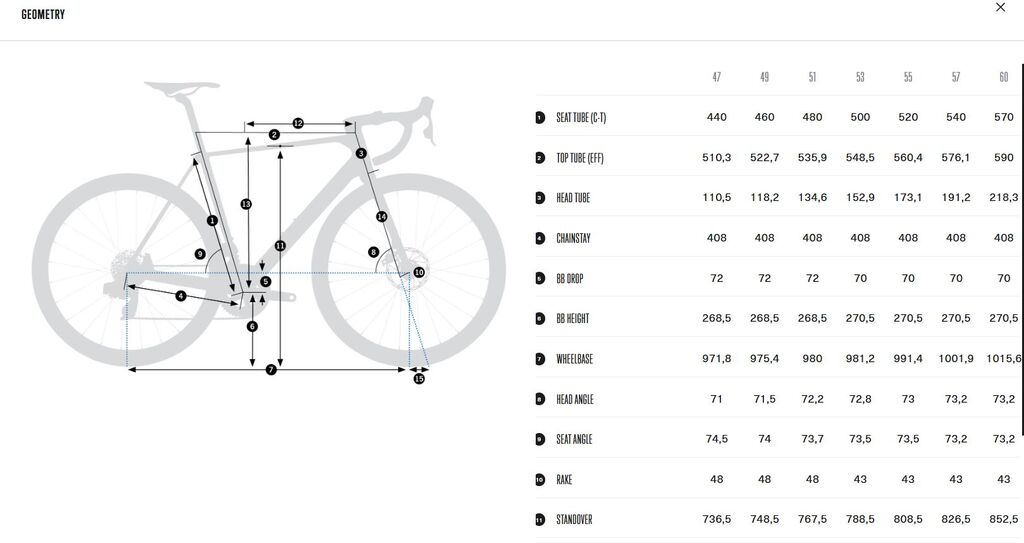Close the geometry panel with the X
This screenshot has width=1024, height=543.
tap(1000, 8)
